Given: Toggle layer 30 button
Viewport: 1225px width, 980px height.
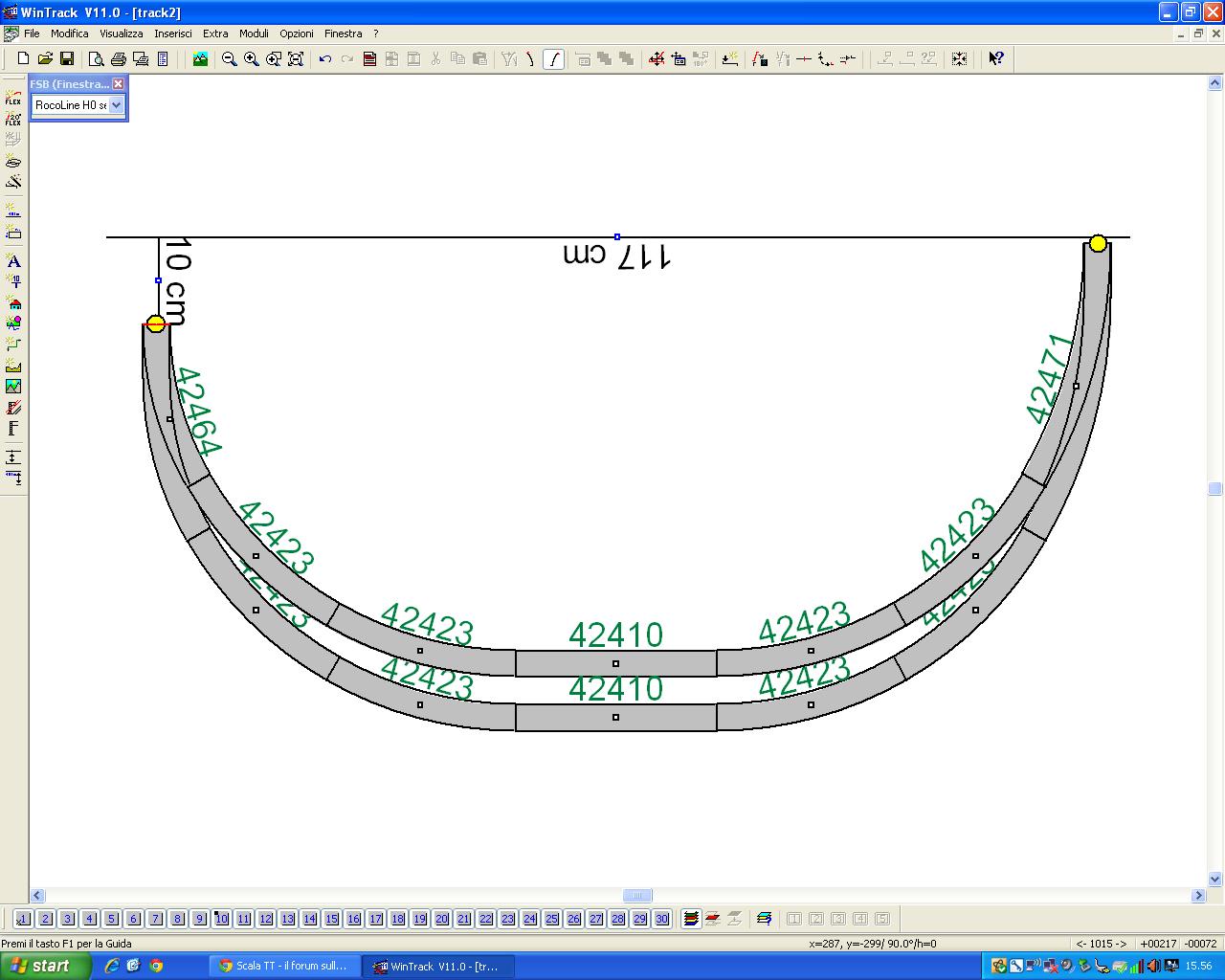Looking at the screenshot, I should click(x=661, y=919).
